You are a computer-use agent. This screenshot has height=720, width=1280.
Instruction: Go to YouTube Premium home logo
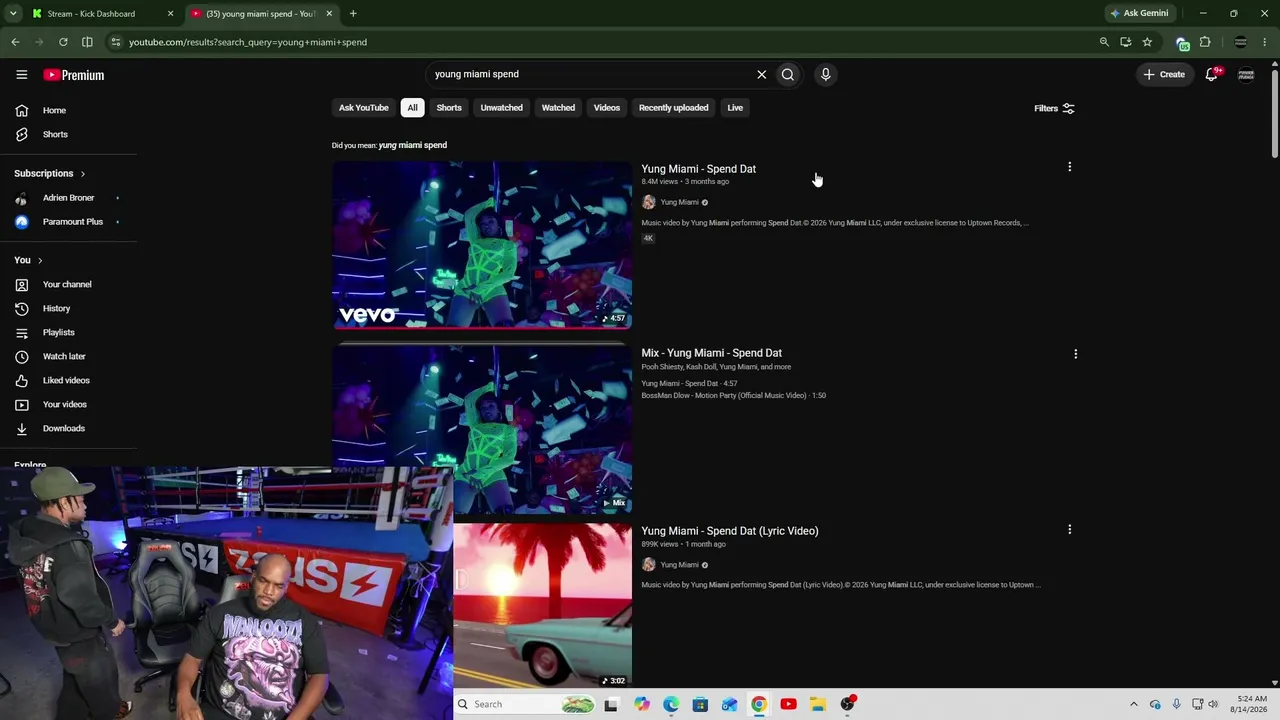(73, 75)
